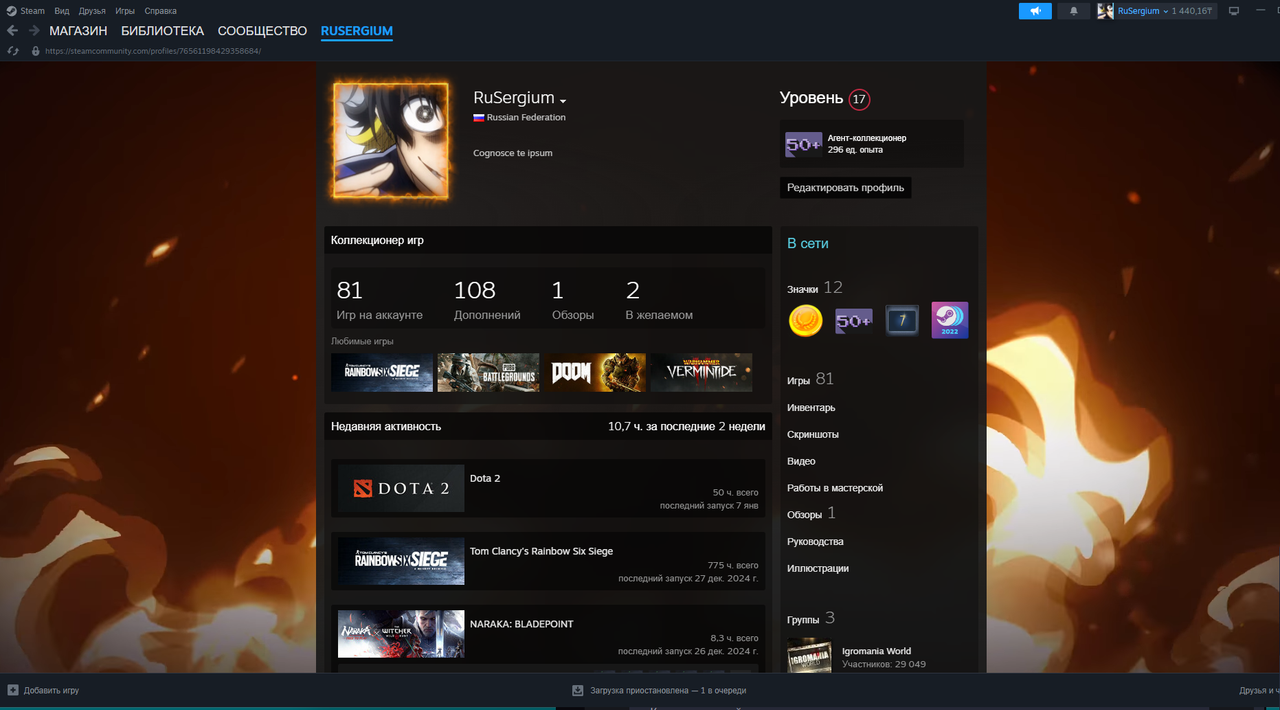Open the Igromania World group link
The image size is (1280, 710).
click(x=876, y=651)
